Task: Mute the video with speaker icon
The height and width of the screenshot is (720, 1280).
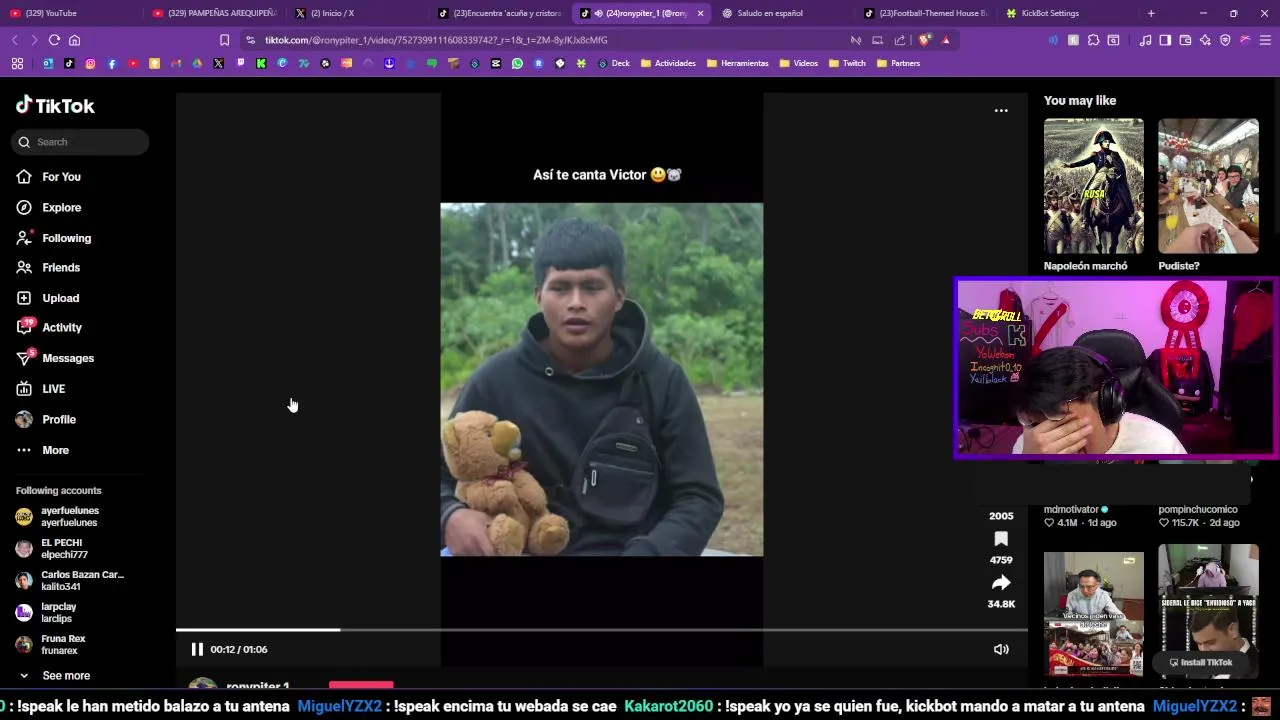Action: click(1001, 649)
